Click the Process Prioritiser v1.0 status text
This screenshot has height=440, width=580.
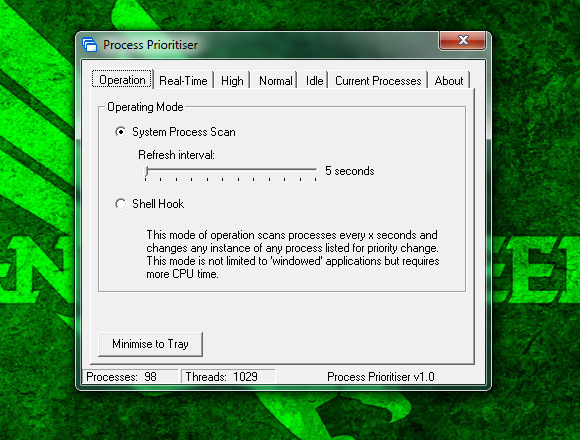pyautogui.click(x=381, y=377)
